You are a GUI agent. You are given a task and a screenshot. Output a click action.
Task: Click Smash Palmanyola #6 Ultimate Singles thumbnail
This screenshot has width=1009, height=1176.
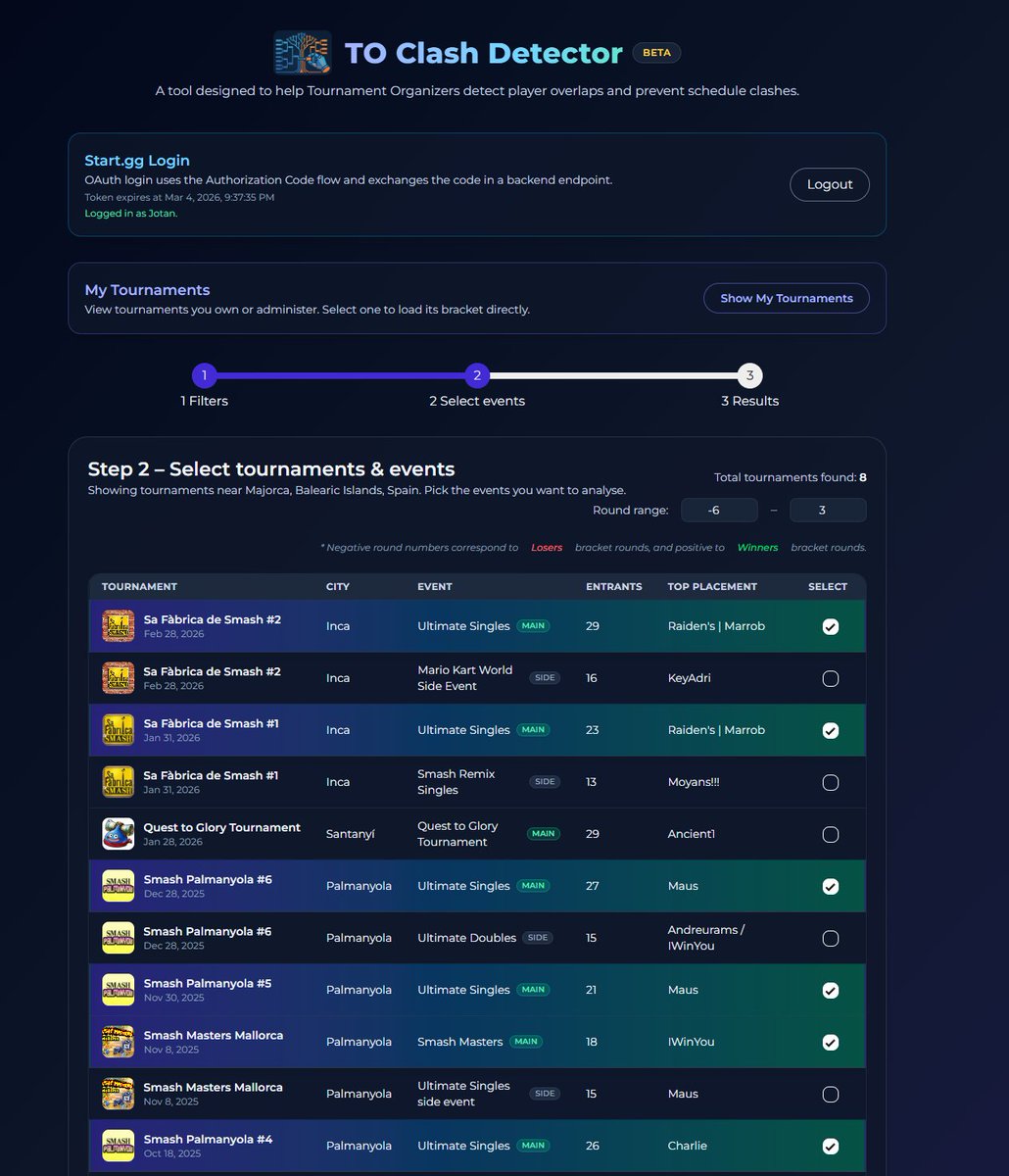[119, 886]
